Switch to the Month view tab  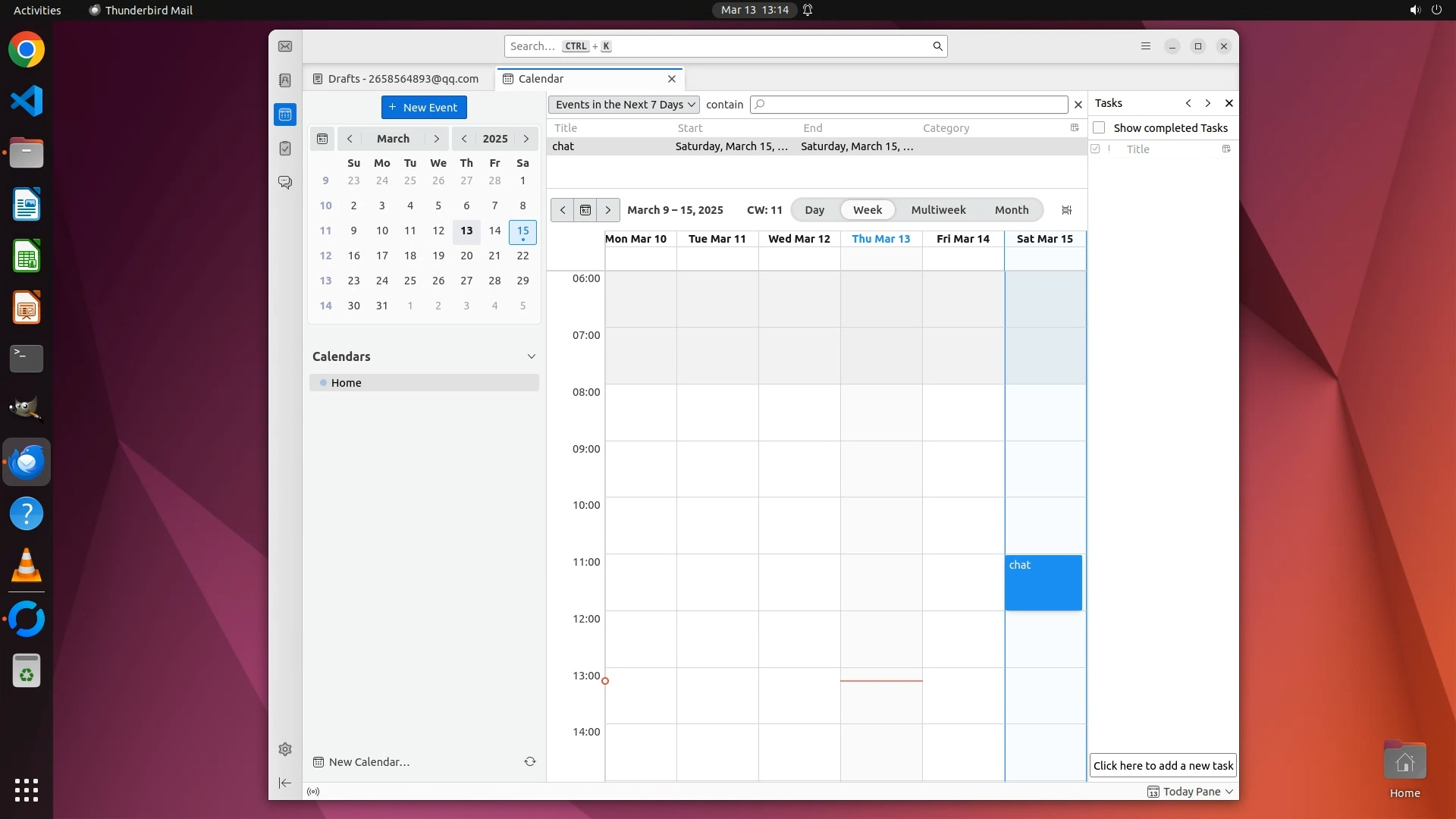(1012, 210)
